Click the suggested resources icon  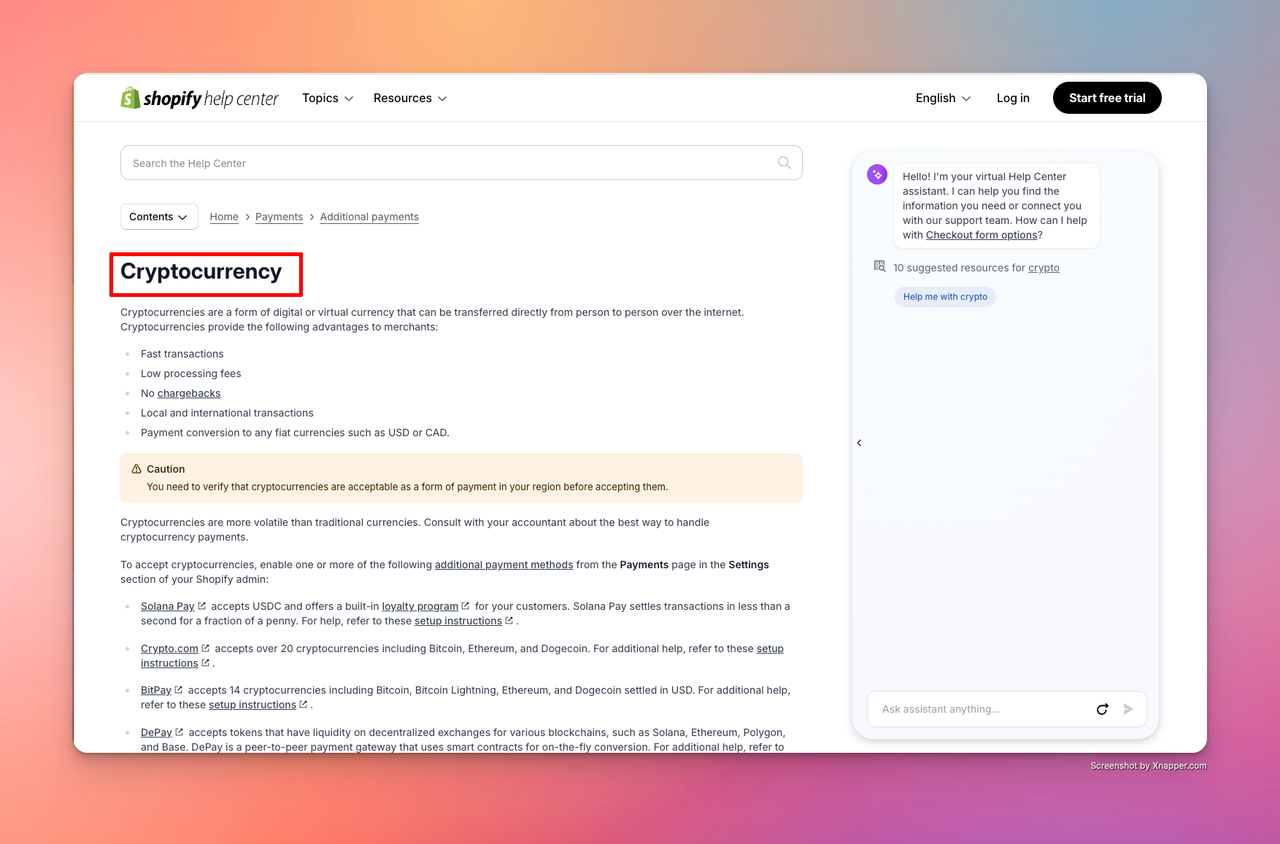880,267
